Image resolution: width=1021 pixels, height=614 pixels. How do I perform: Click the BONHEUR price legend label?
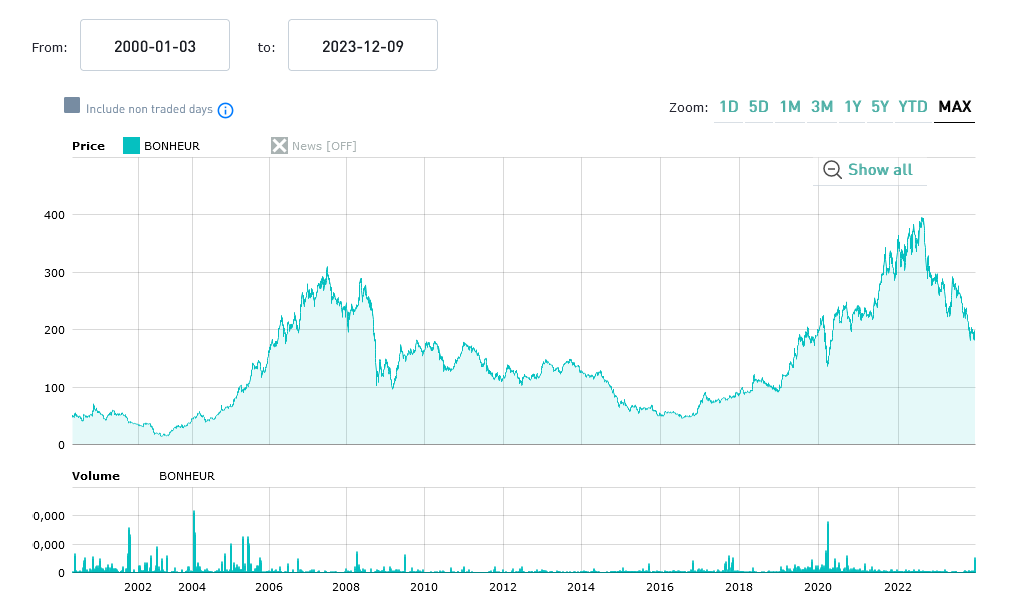coord(172,146)
